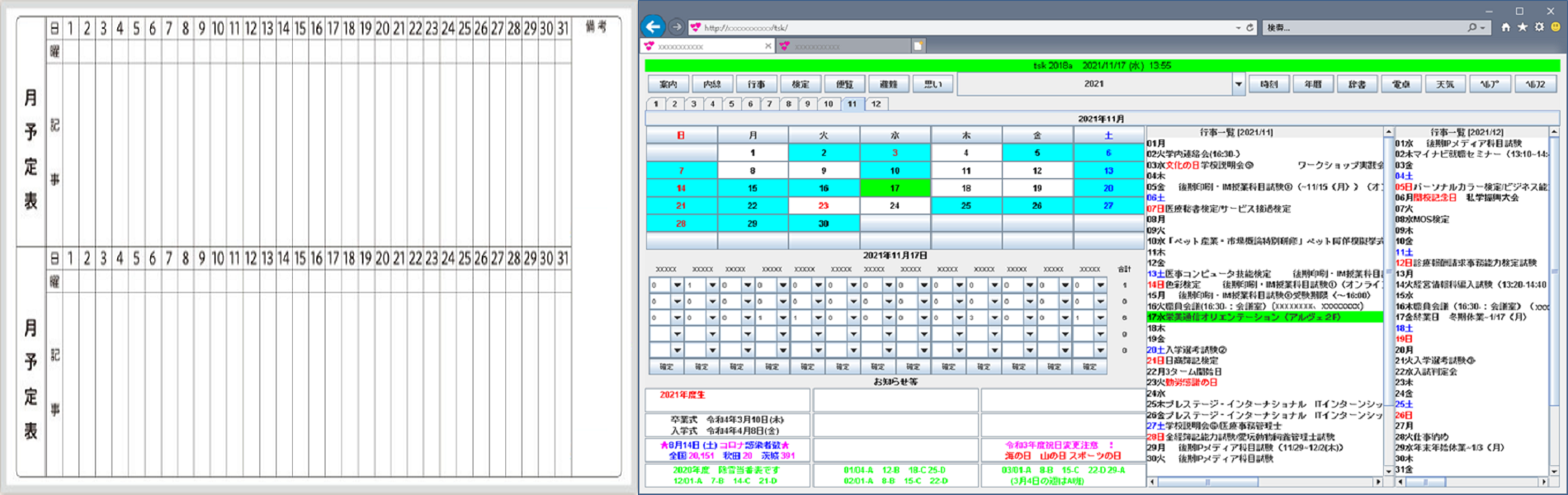
Task: Click the 検索 search input field
Action: click(1362, 27)
